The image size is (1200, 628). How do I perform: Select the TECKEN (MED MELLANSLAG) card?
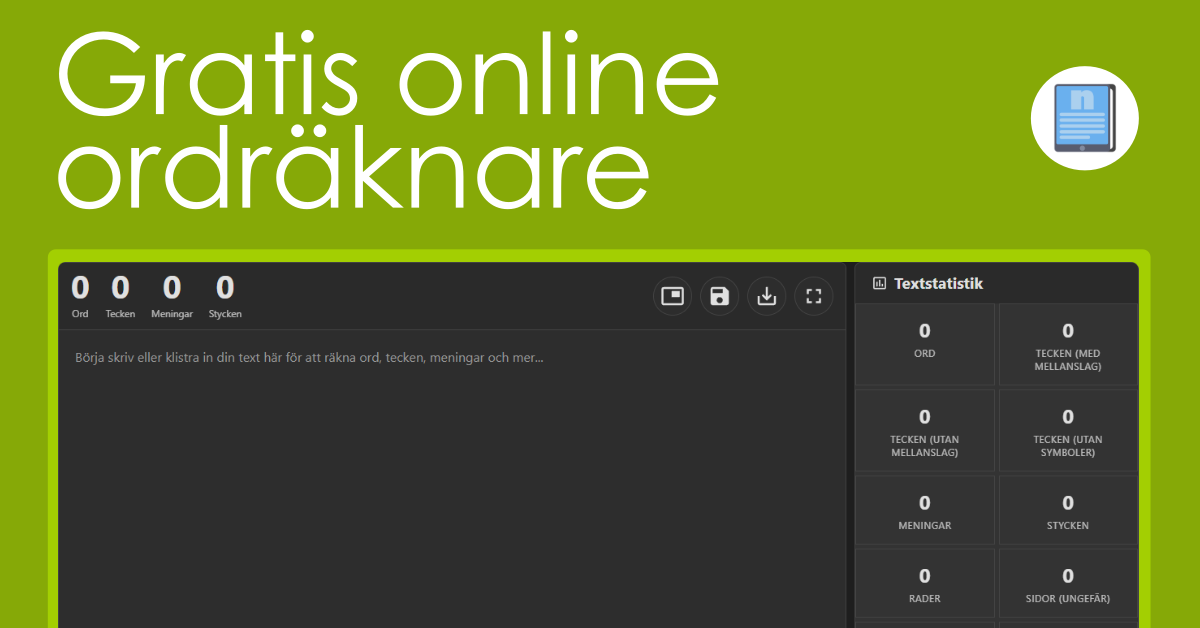point(1068,344)
